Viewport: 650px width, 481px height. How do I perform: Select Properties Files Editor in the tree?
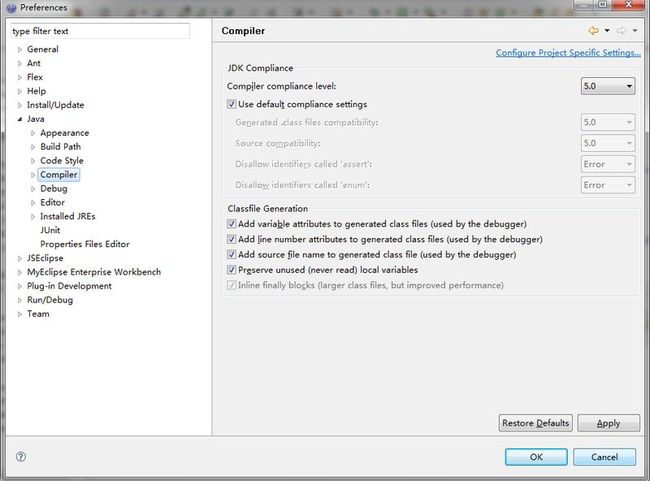(85, 244)
